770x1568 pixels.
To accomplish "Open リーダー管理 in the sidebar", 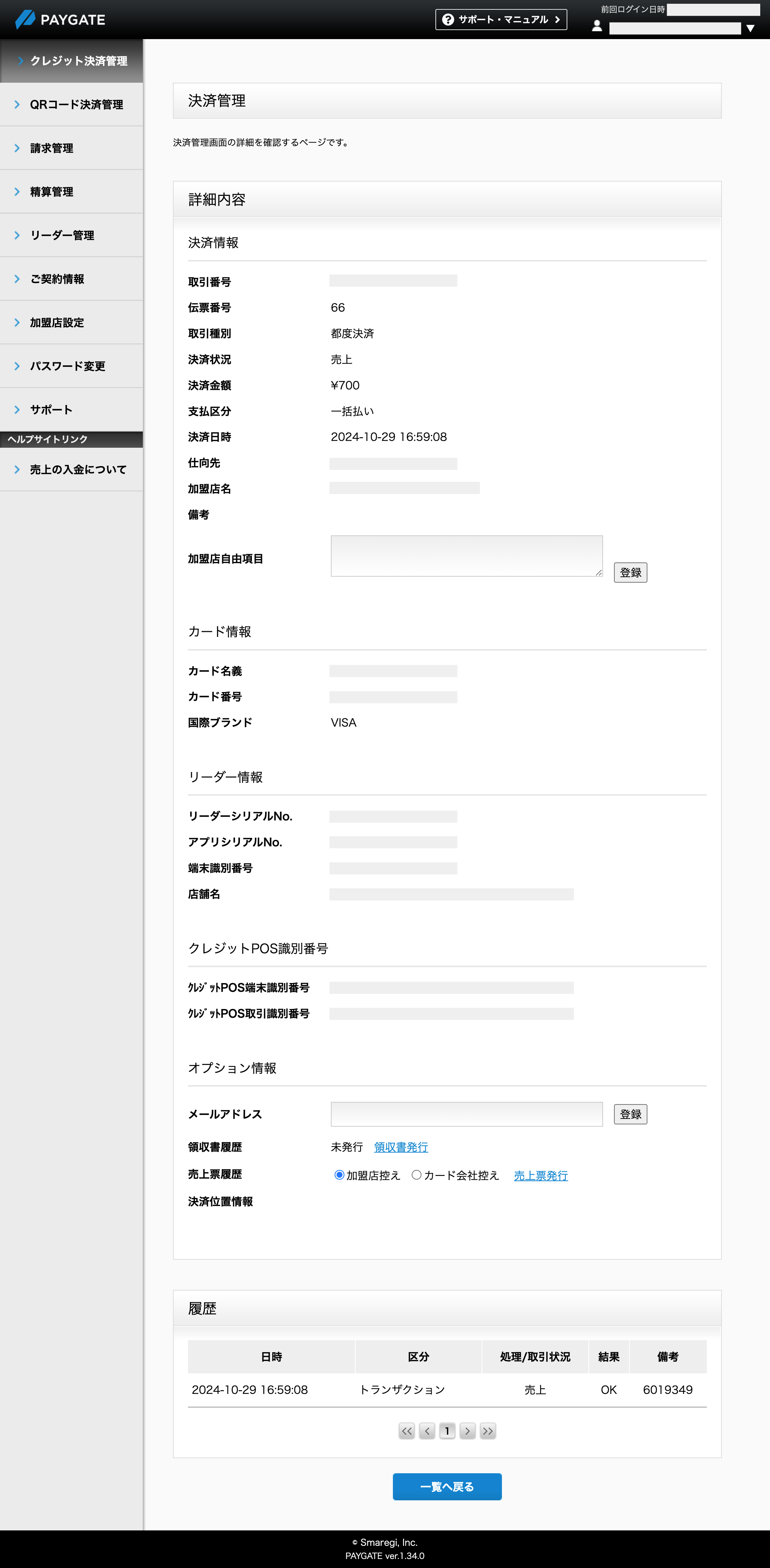I will tap(71, 236).
